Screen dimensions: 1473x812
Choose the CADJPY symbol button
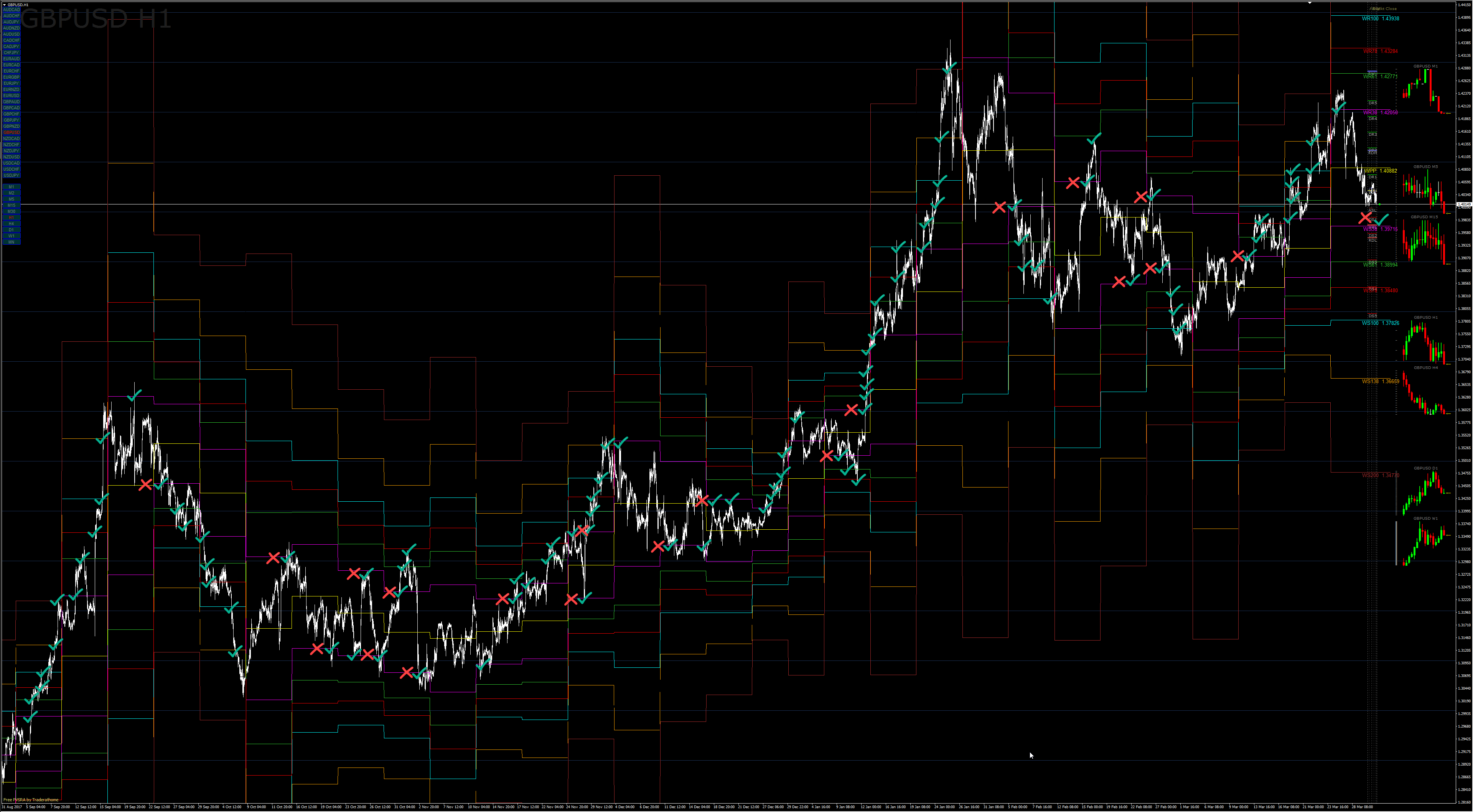tap(12, 46)
